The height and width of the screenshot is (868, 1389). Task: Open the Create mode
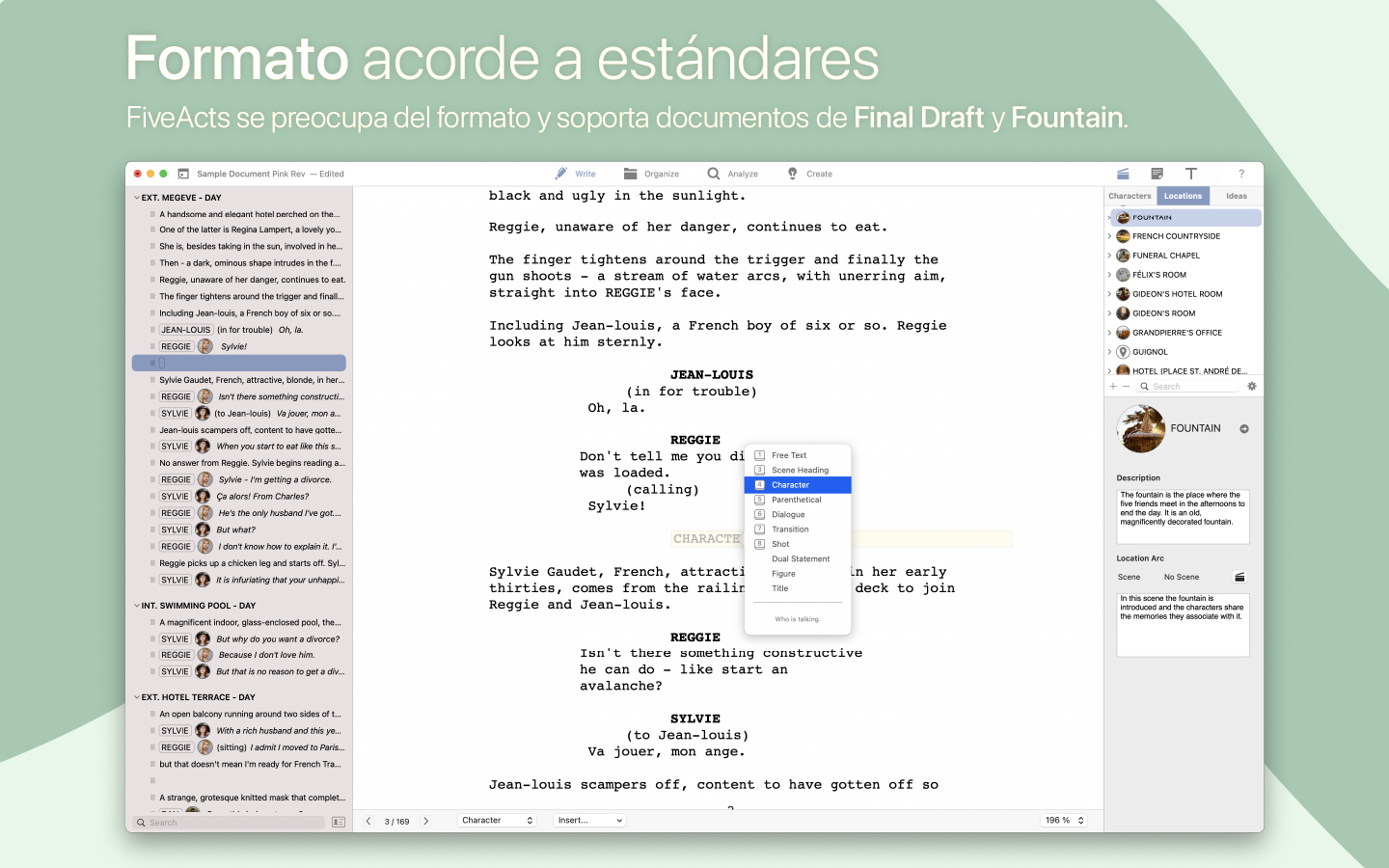point(809,174)
